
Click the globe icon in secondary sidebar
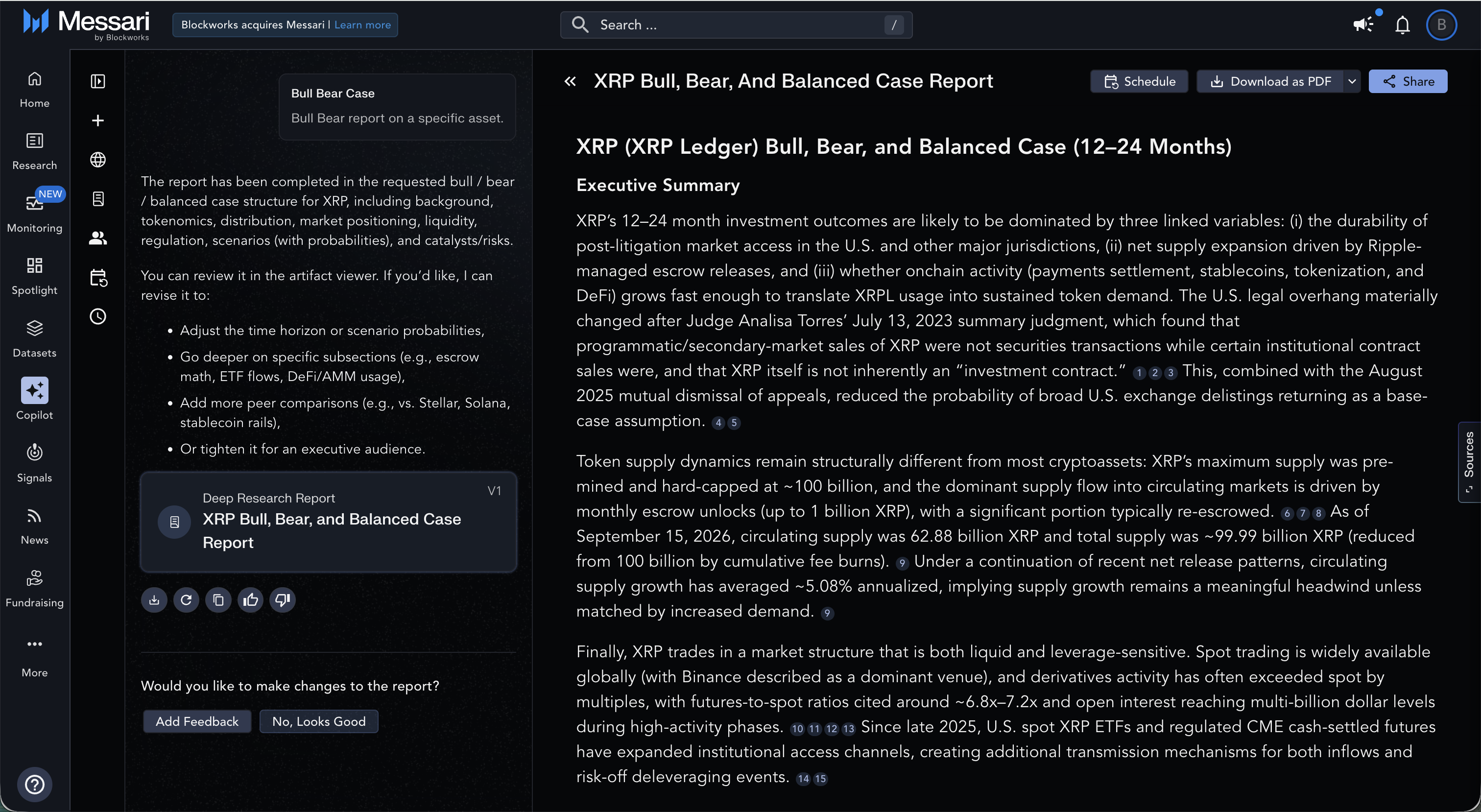pos(98,159)
